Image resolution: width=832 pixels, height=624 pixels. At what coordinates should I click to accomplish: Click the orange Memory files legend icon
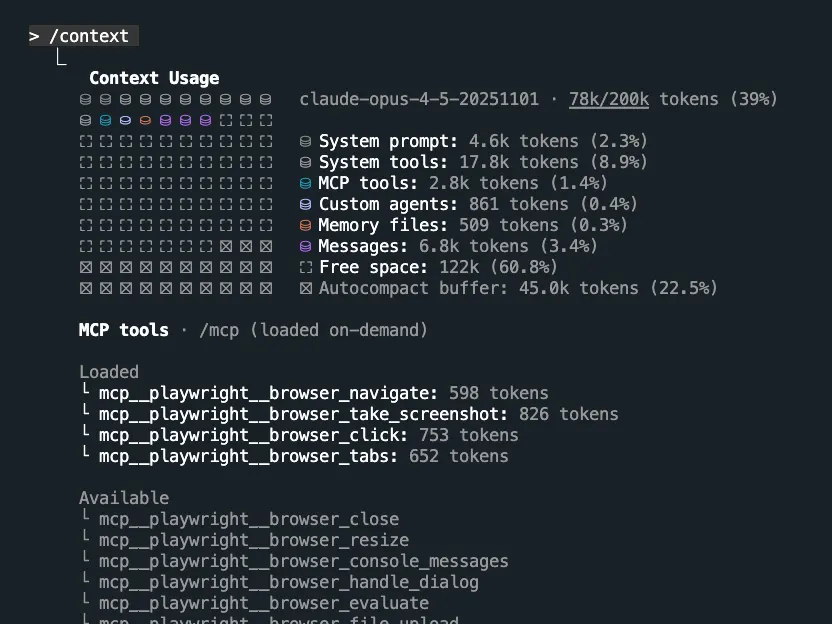tap(305, 226)
